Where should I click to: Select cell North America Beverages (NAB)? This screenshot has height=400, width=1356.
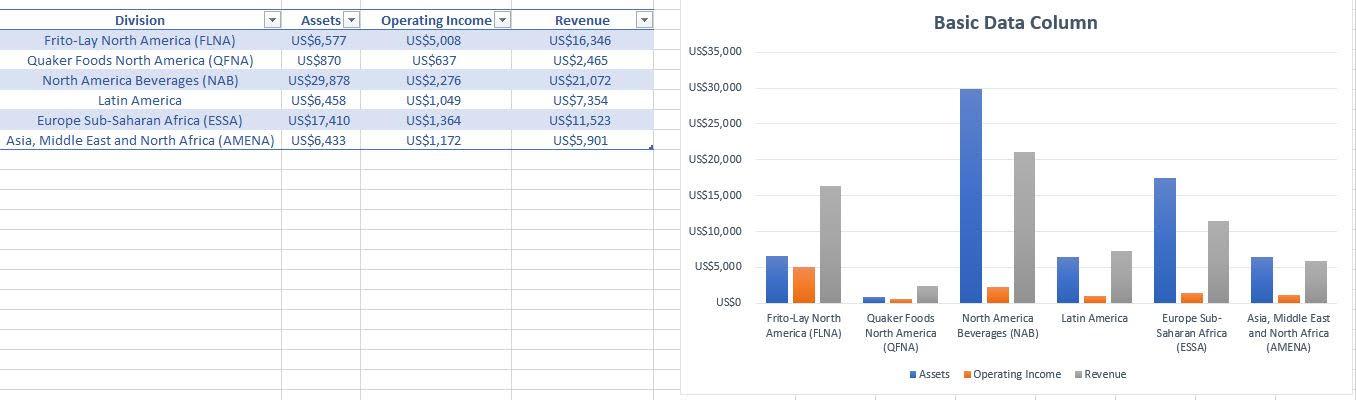[x=140, y=80]
